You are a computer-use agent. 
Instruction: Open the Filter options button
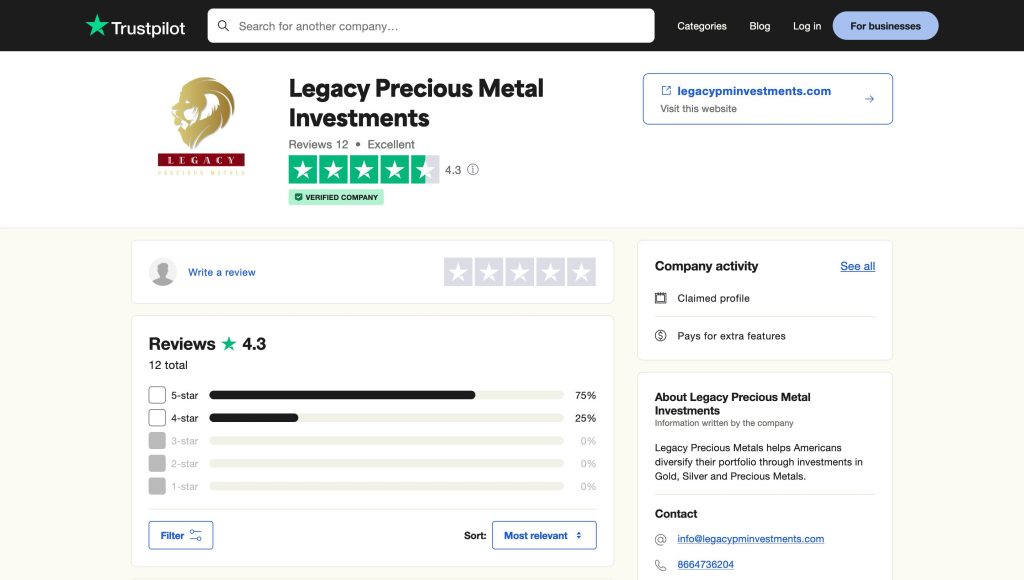point(181,536)
